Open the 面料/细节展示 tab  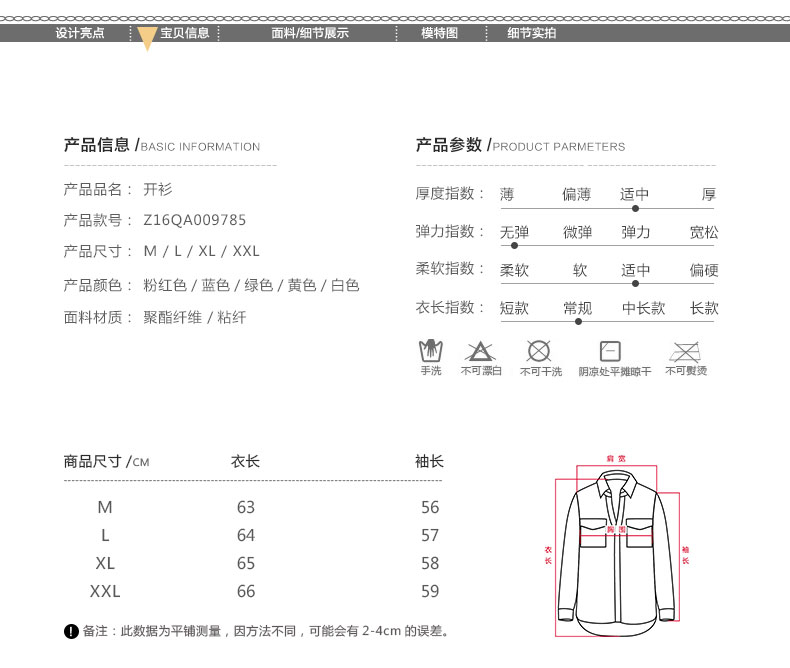point(310,33)
